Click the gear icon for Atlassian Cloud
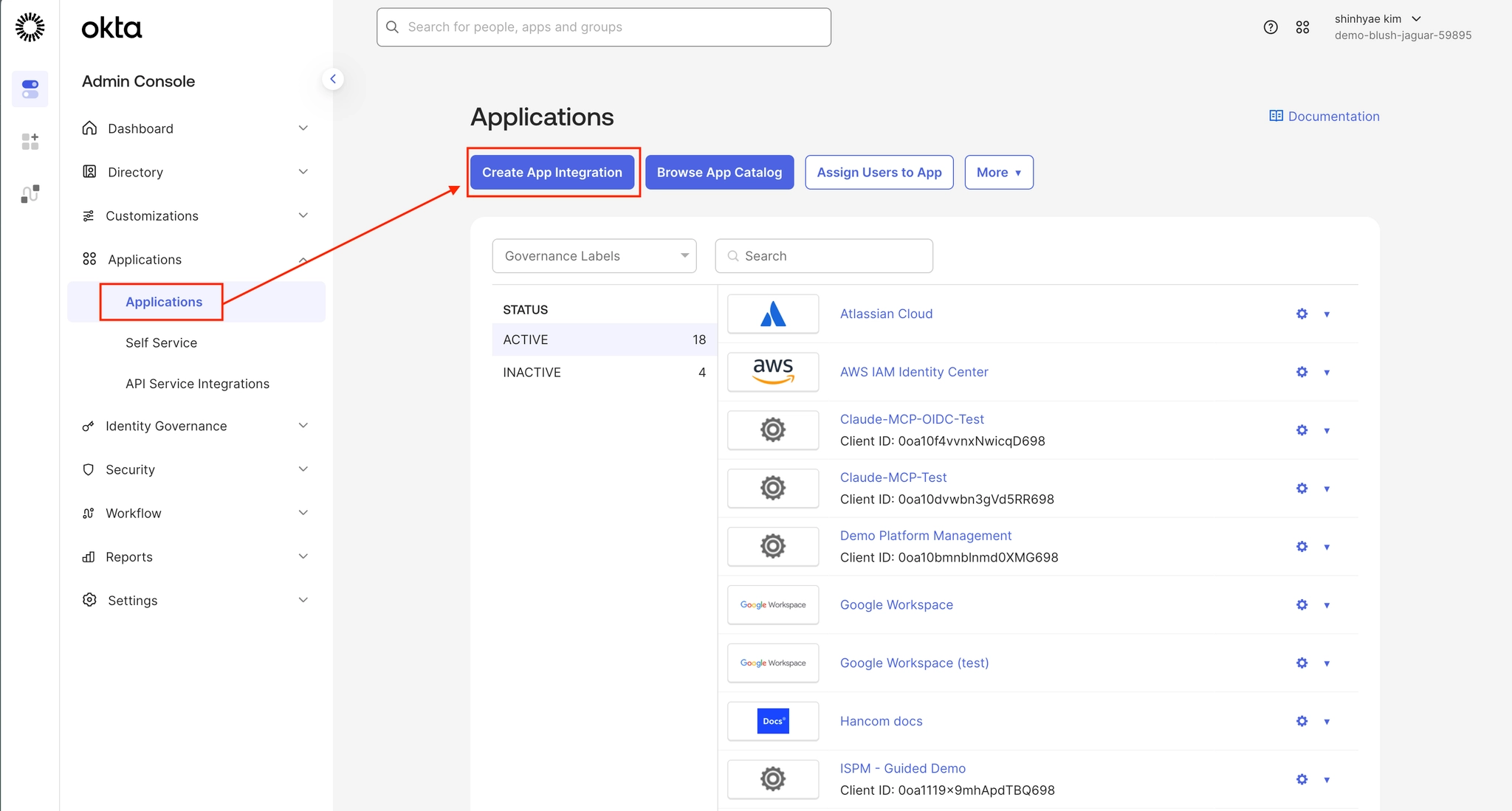The image size is (1512, 811). coord(1302,314)
